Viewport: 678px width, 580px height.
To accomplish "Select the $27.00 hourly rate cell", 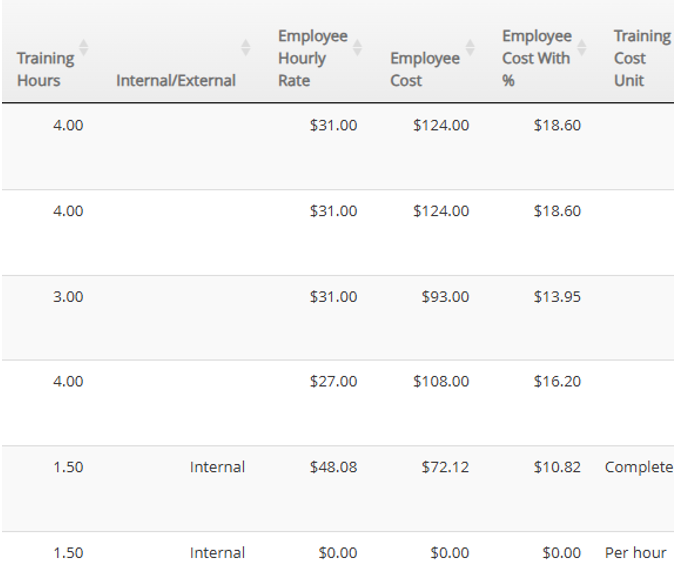I will pos(333,382).
